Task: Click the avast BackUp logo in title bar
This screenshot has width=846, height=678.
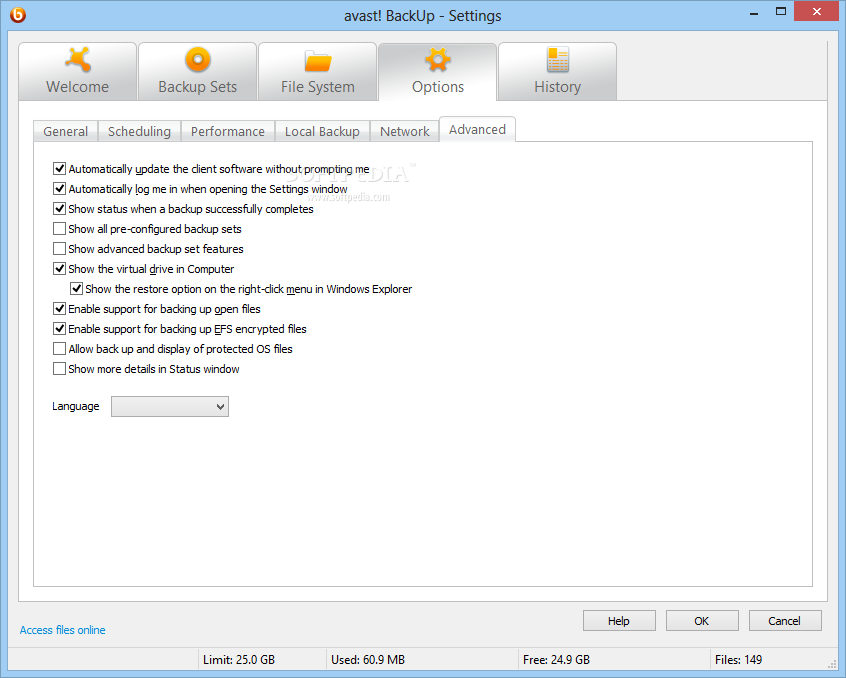Action: point(18,15)
